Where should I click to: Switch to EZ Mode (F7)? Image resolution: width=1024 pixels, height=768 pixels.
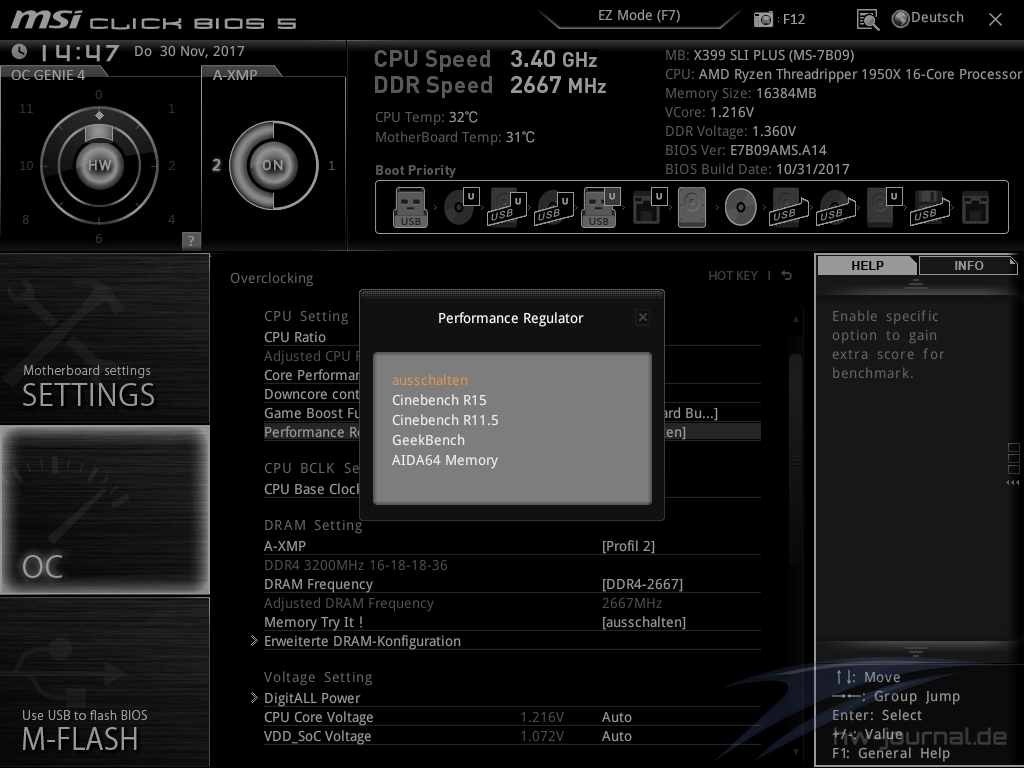pos(639,16)
